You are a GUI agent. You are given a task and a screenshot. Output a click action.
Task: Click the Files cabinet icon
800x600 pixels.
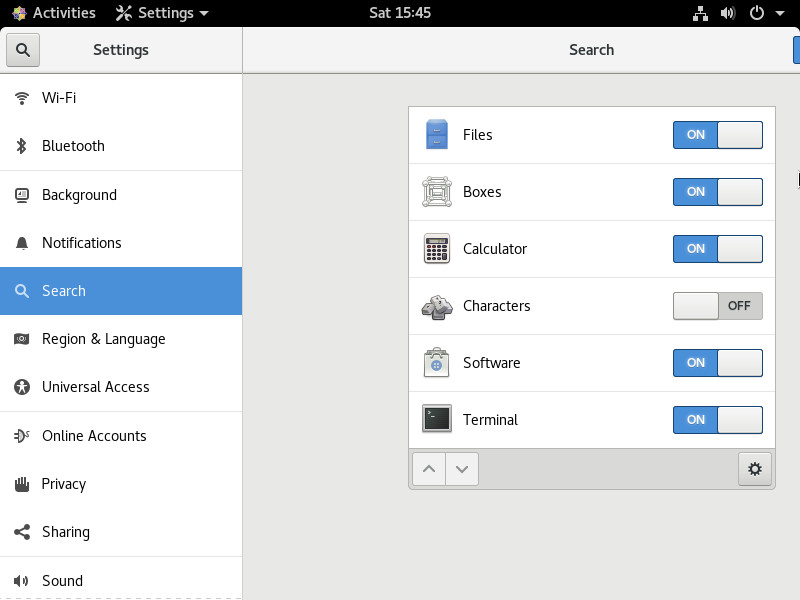[437, 135]
